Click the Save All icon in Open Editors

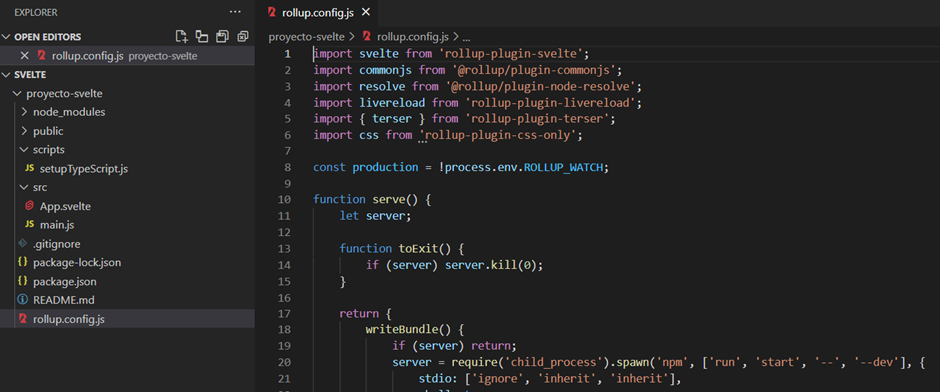[x=222, y=37]
